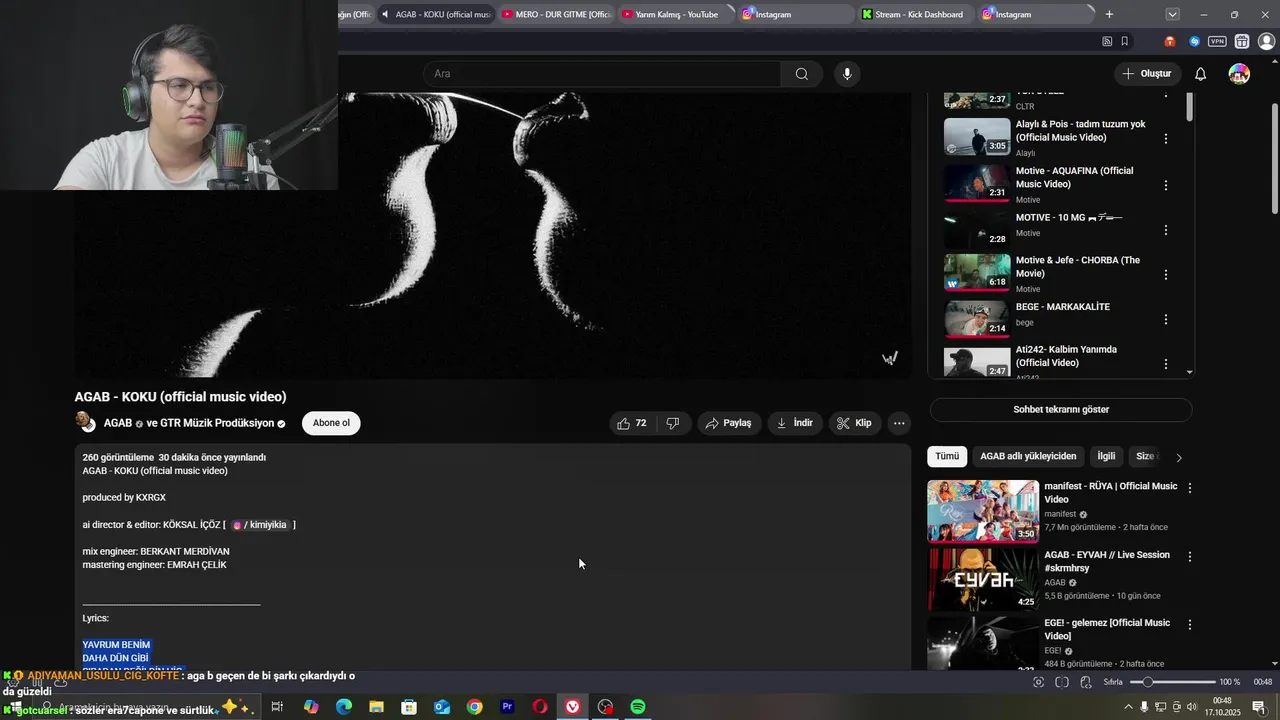The image size is (1280, 720).
Task: Open the Shazam browser extension
Action: [1194, 41]
